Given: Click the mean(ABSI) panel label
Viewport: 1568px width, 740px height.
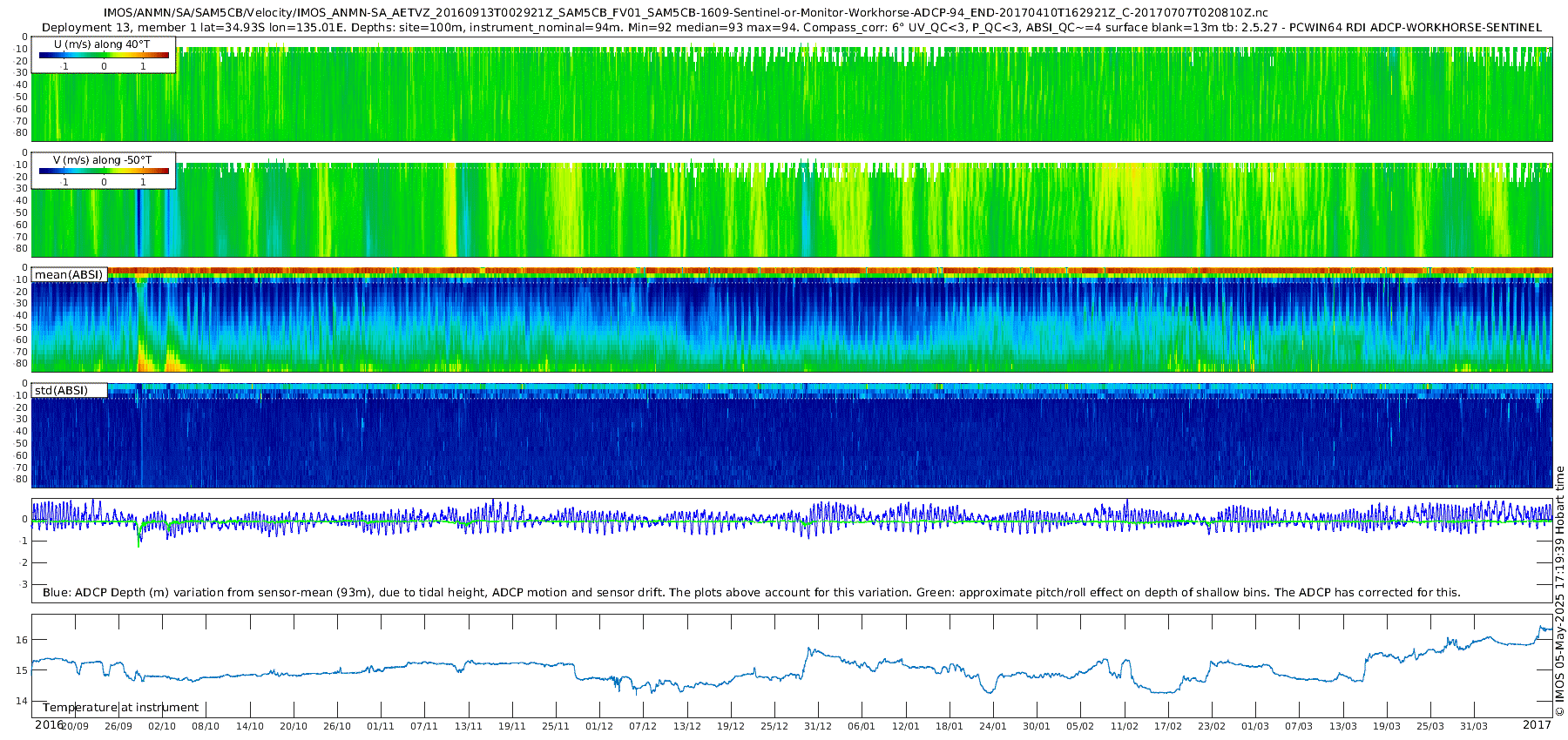Looking at the screenshot, I should pyautogui.click(x=69, y=275).
